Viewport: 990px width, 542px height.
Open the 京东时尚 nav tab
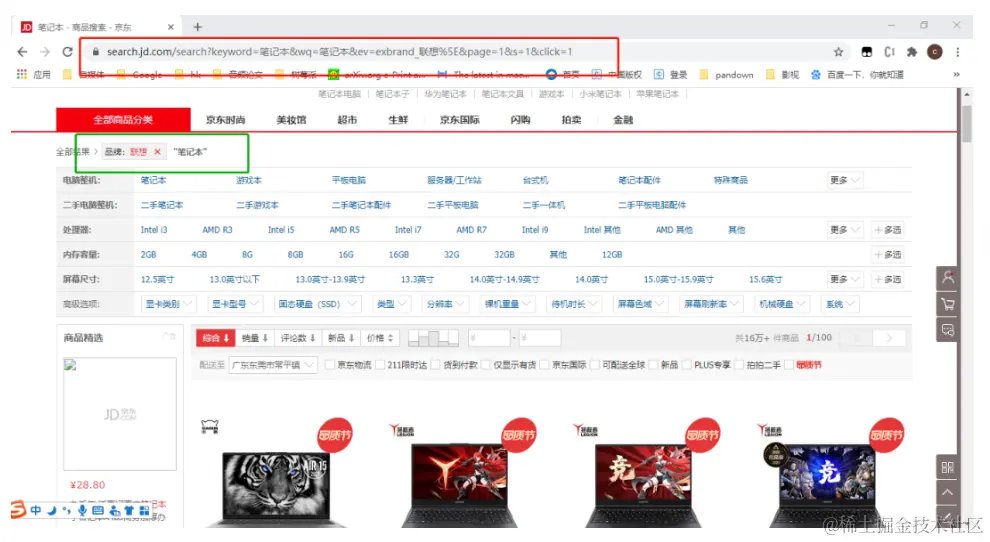(225, 120)
